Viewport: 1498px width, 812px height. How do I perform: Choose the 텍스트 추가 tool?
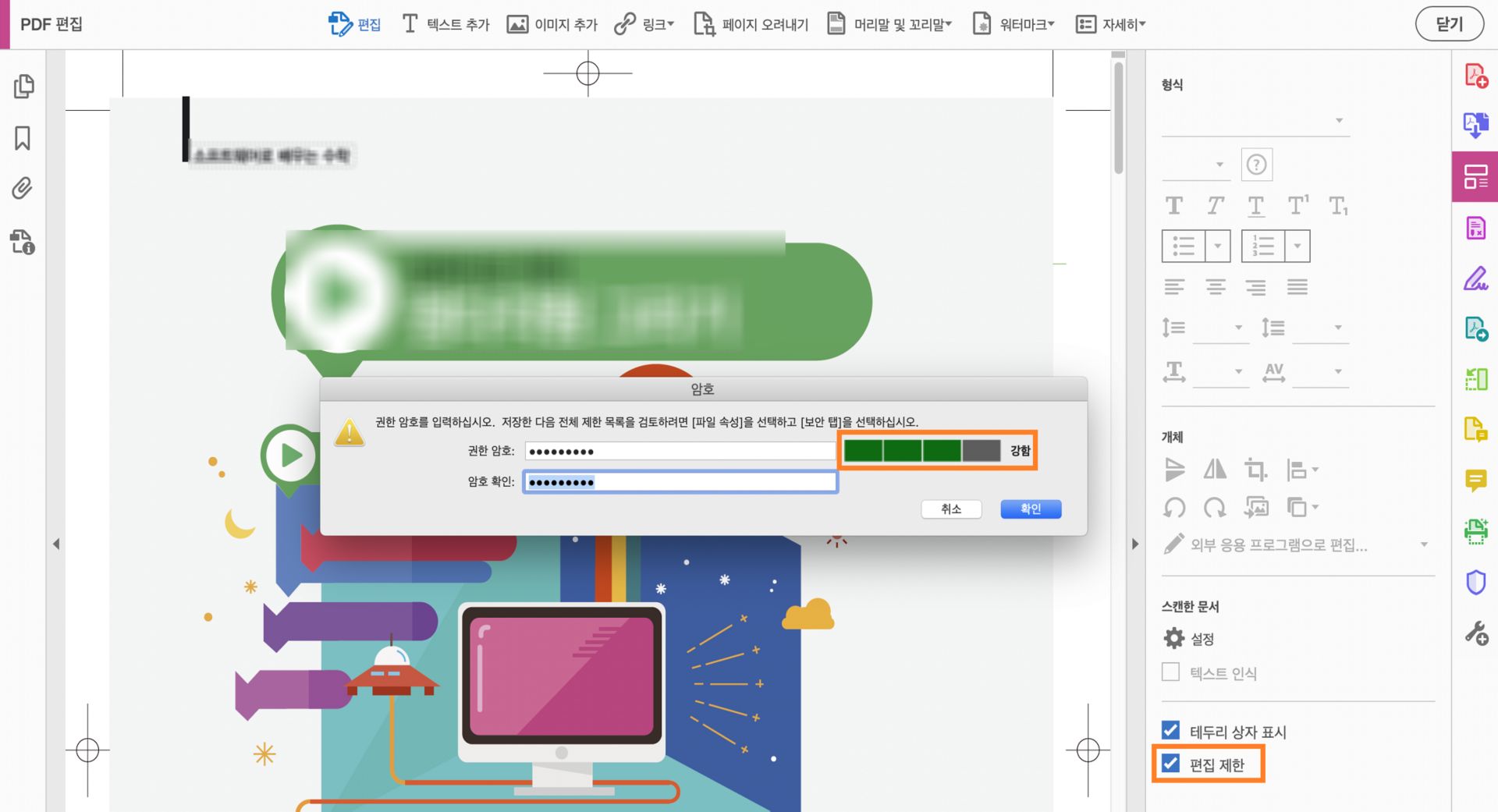[445, 24]
